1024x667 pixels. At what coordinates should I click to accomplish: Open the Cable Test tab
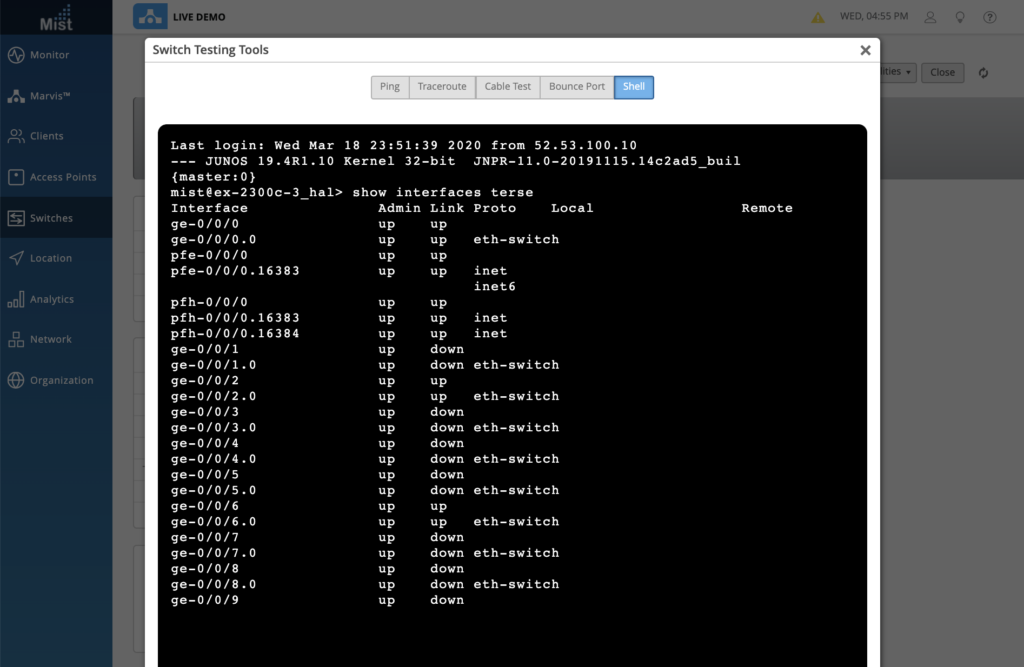(x=507, y=87)
